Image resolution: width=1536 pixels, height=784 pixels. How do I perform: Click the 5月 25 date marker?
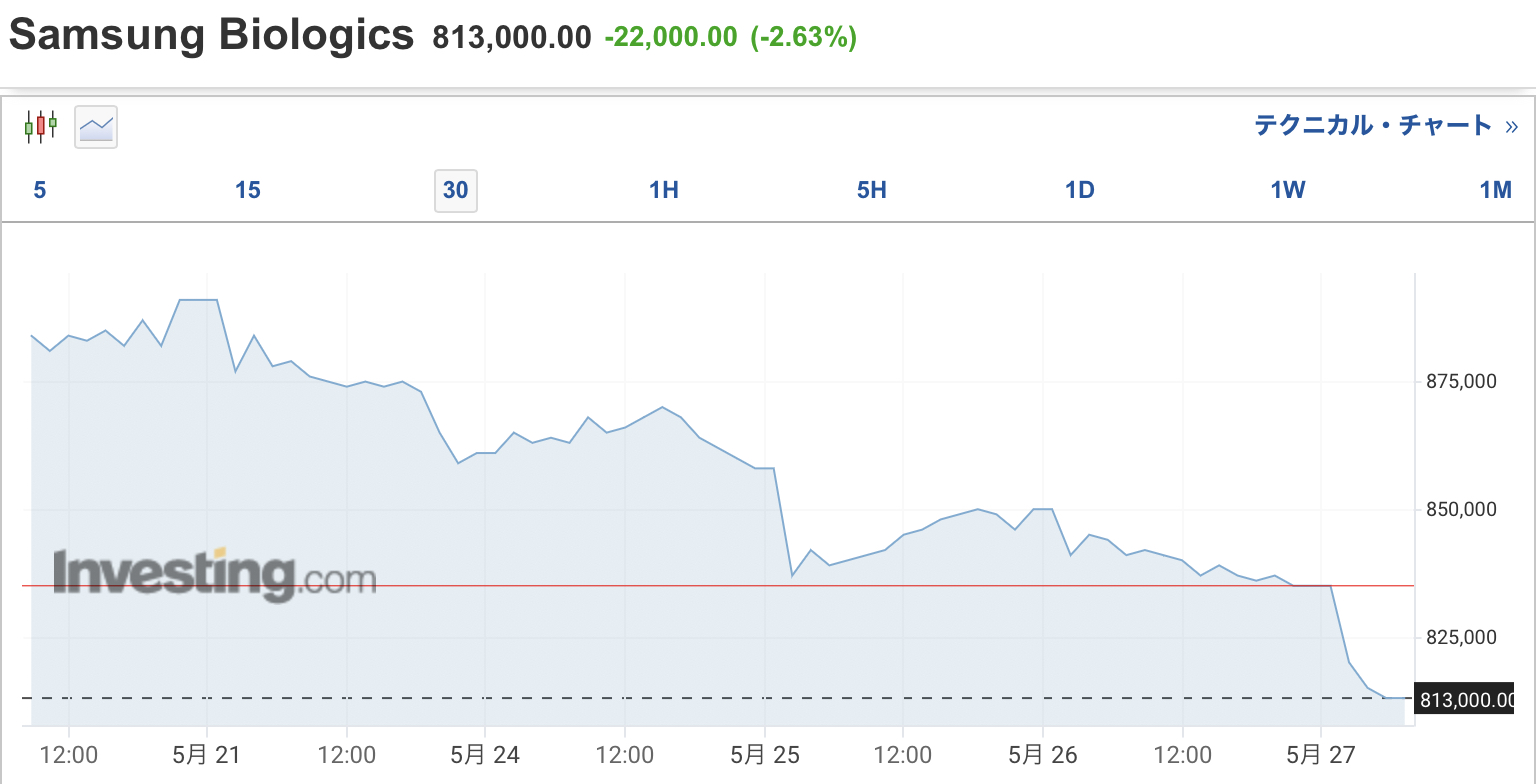764,754
